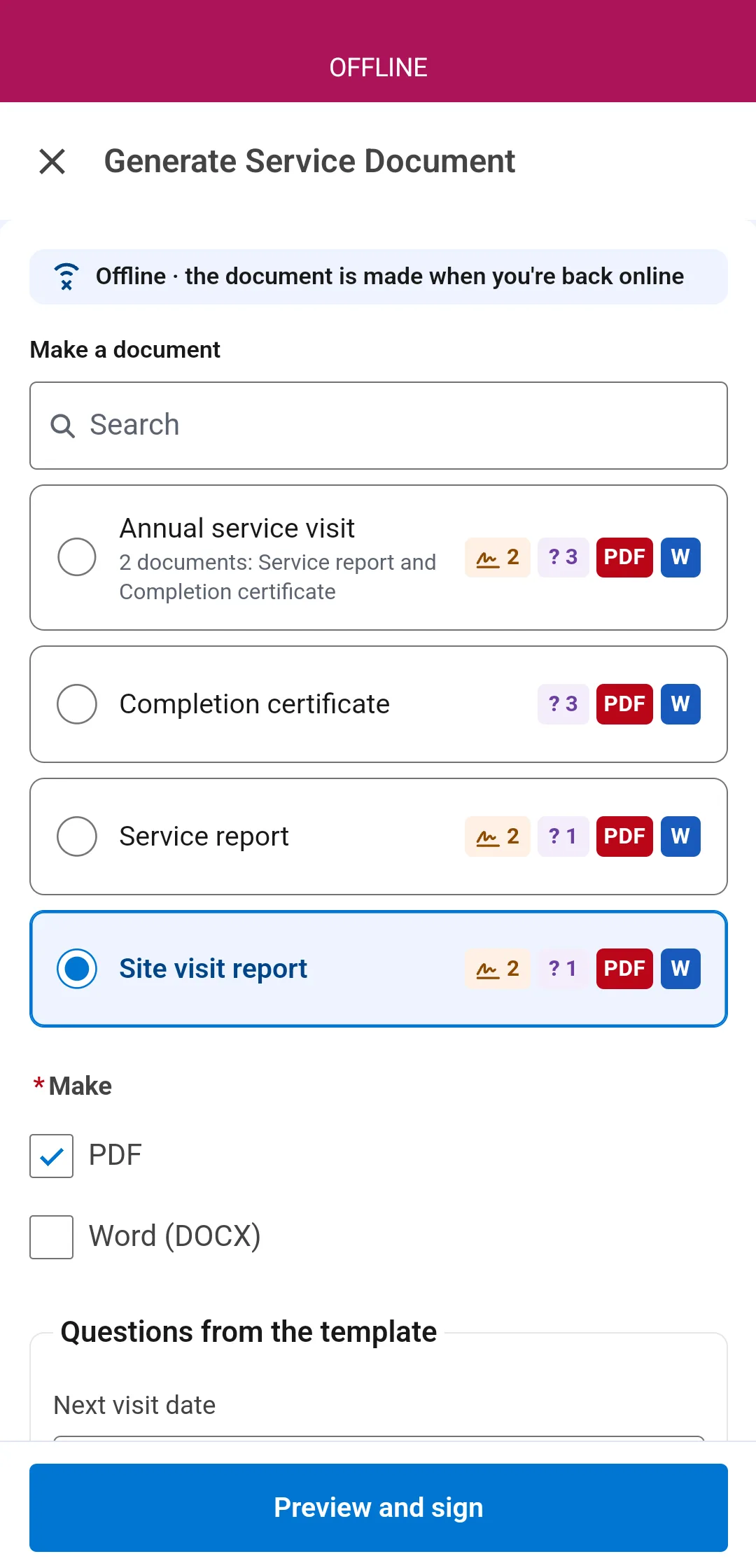Click the OFFLINE status bar
The width and height of the screenshot is (756, 1568).
[378, 51]
